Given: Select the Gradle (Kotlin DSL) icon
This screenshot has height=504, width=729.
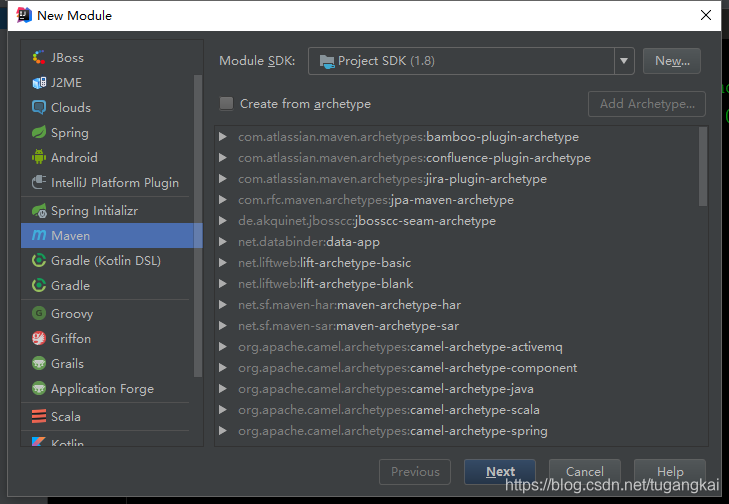Looking at the screenshot, I should click(39, 260).
